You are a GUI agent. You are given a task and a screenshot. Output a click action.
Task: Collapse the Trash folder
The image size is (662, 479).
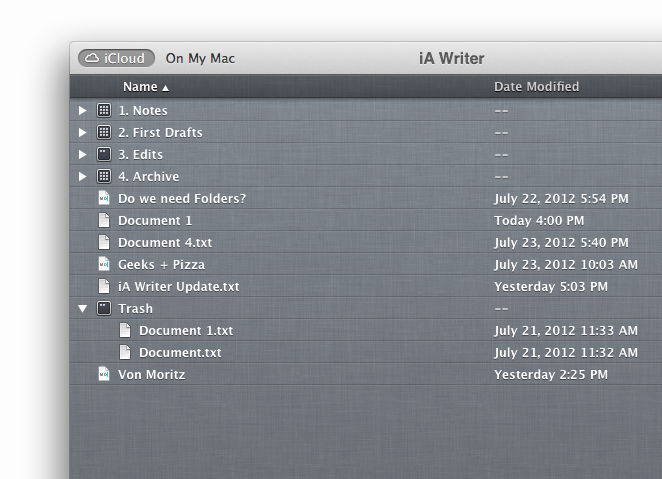click(x=83, y=309)
